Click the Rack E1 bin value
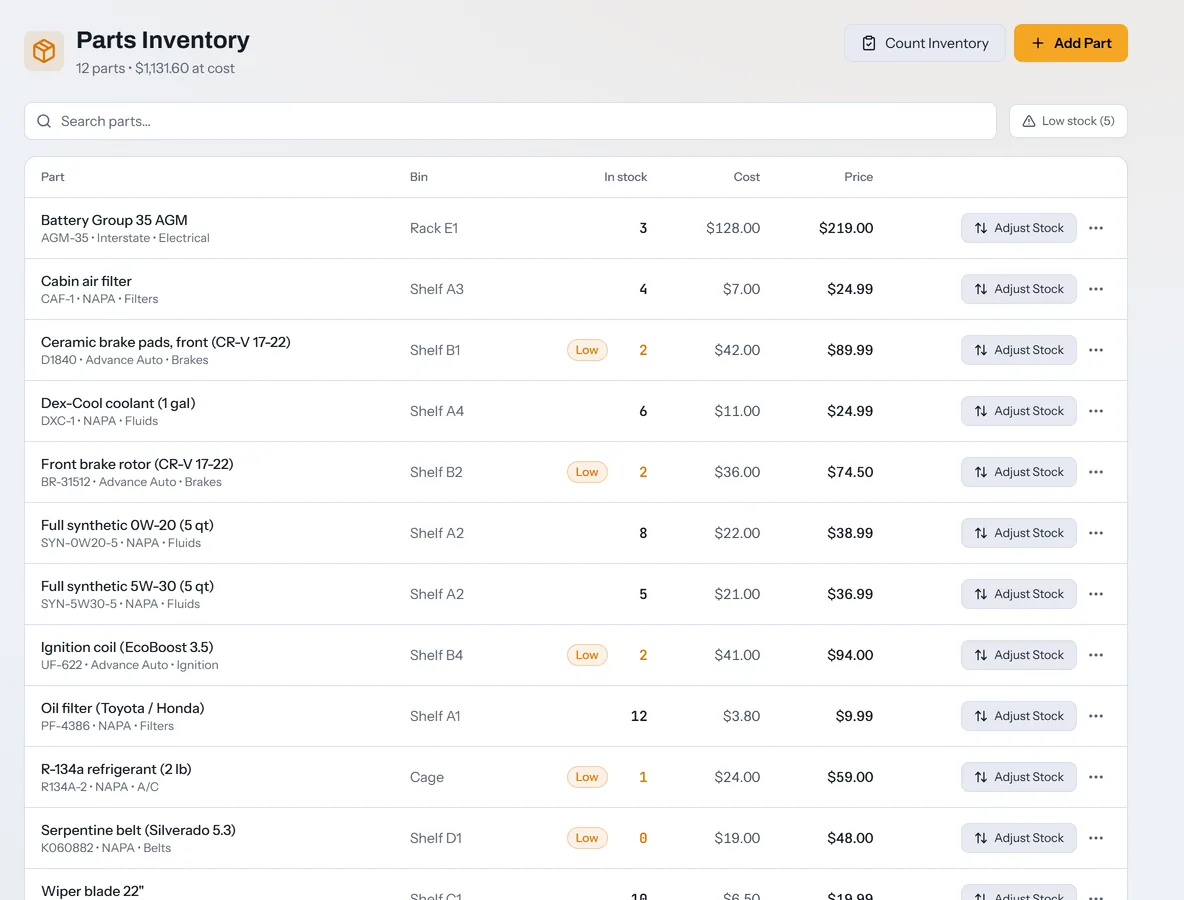 (x=433, y=228)
